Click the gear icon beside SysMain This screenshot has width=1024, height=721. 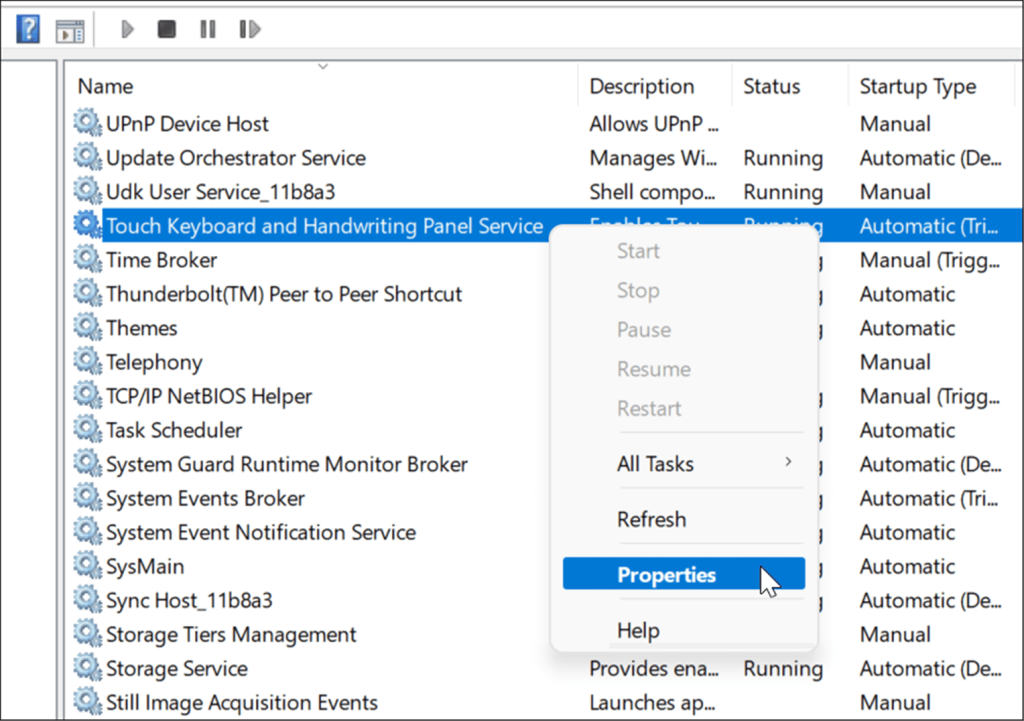tap(88, 565)
